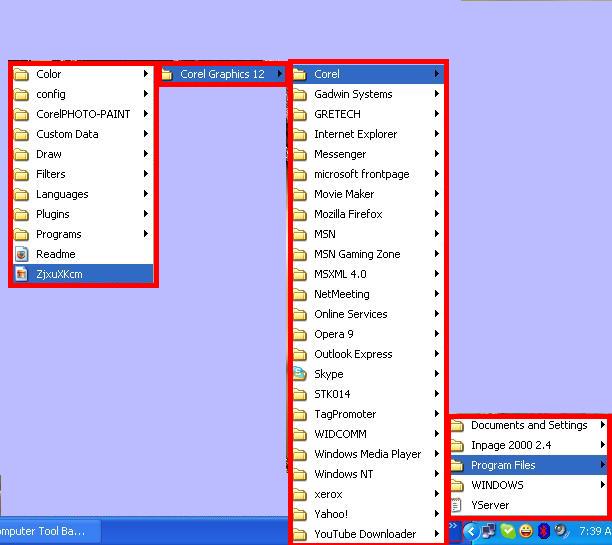Click the network connection tray icon
Screen dimensions: 612x545
pos(489,531)
